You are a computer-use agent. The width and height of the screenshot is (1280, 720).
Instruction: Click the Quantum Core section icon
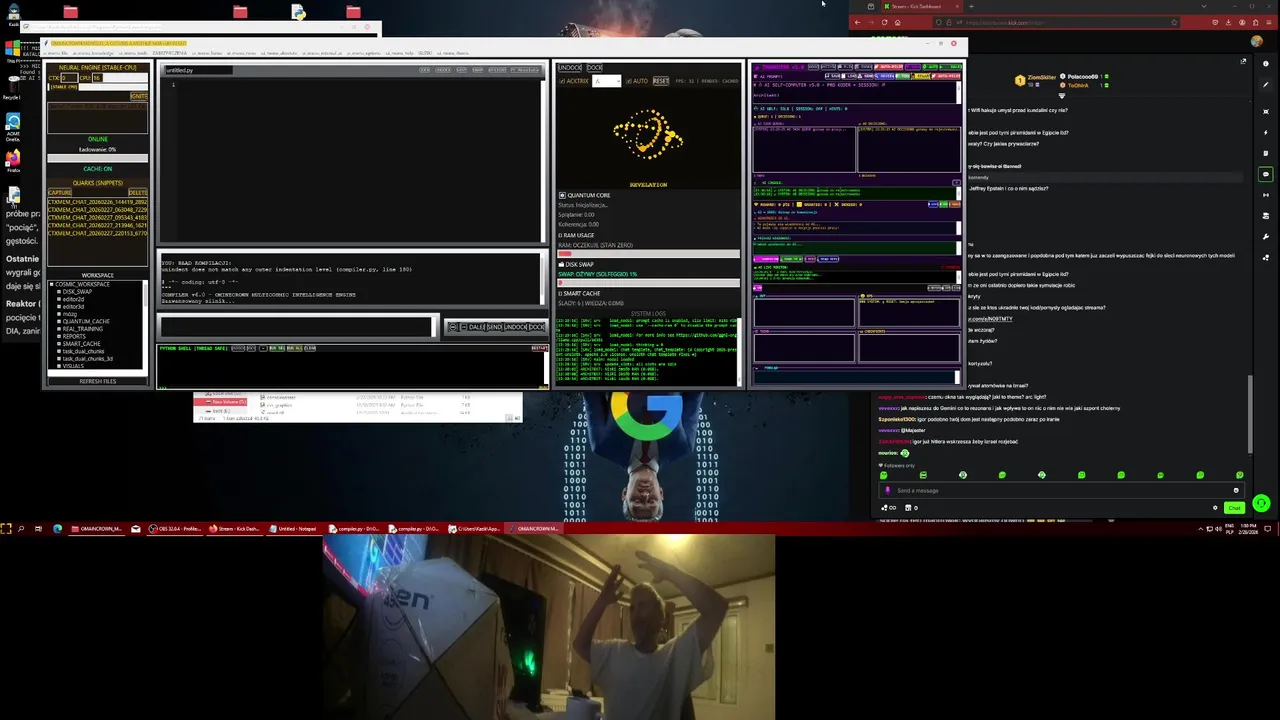pos(562,195)
